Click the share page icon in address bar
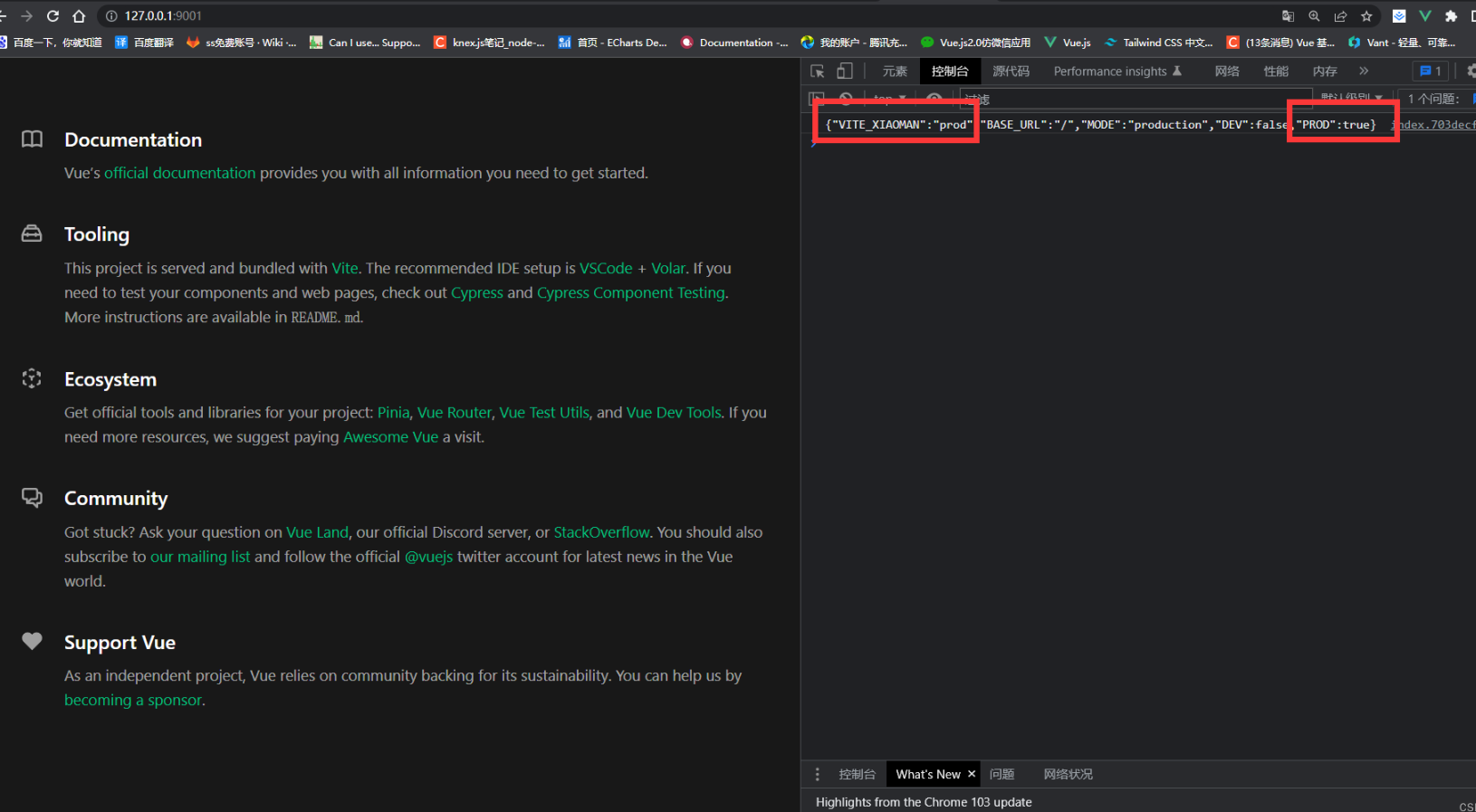Image resolution: width=1476 pixels, height=812 pixels. 1340,16
